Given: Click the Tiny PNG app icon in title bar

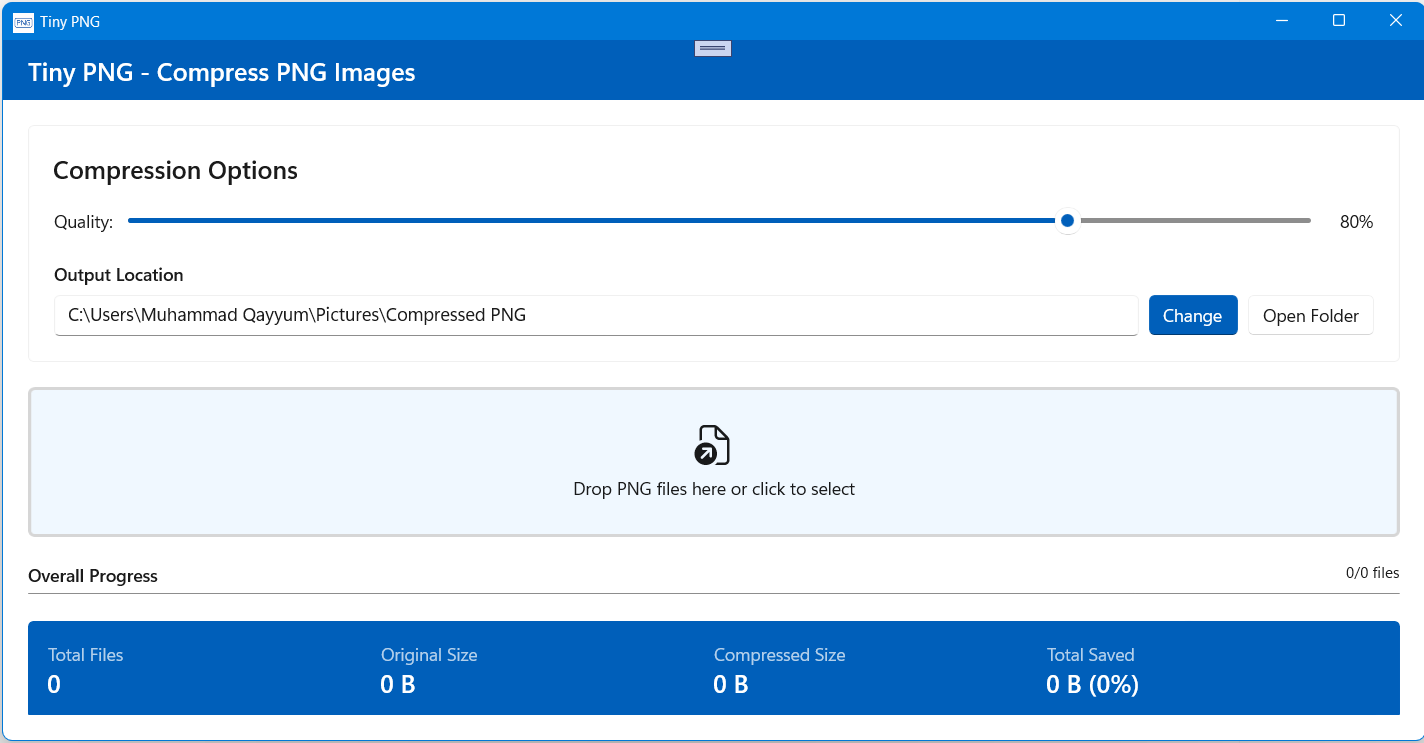Looking at the screenshot, I should pos(23,21).
